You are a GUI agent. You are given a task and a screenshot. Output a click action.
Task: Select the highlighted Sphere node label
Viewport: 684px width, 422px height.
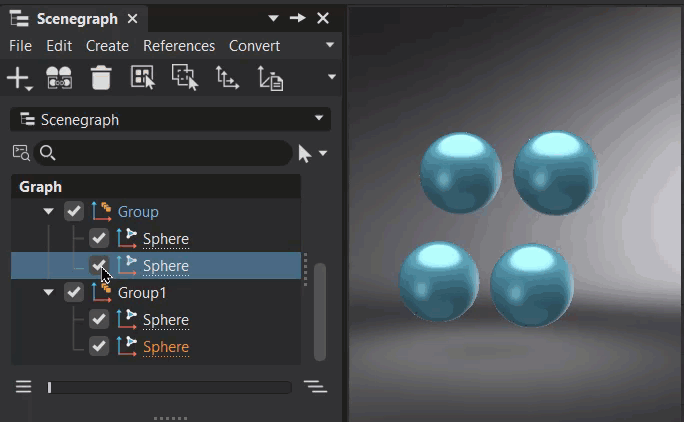click(x=166, y=266)
